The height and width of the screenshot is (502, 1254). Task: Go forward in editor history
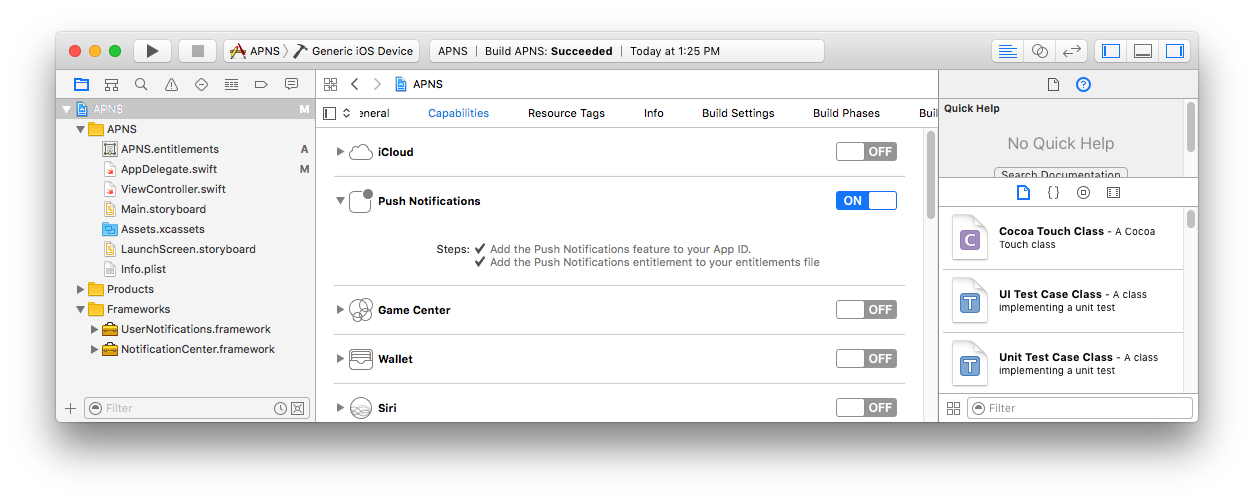pyautogui.click(x=377, y=84)
